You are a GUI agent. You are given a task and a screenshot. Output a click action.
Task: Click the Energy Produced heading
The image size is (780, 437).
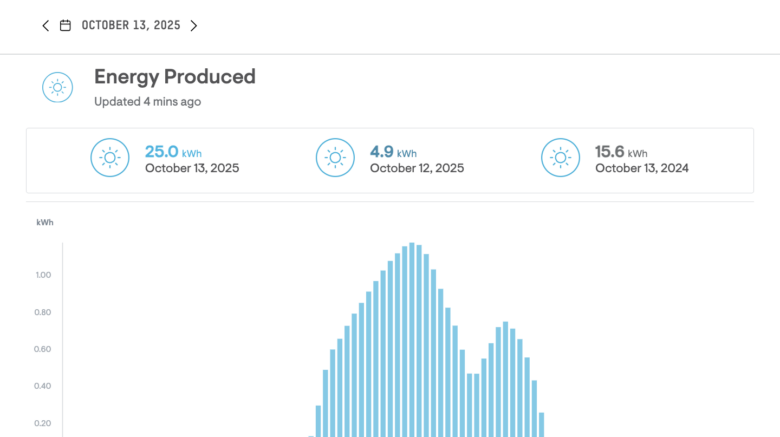point(175,76)
